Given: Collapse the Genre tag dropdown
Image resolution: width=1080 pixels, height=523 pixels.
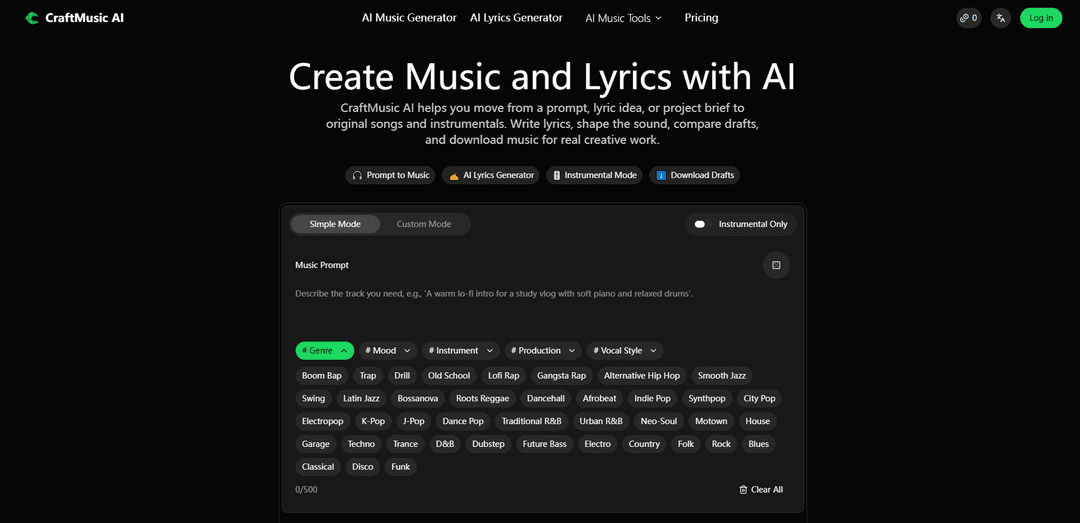Looking at the screenshot, I should tap(325, 350).
